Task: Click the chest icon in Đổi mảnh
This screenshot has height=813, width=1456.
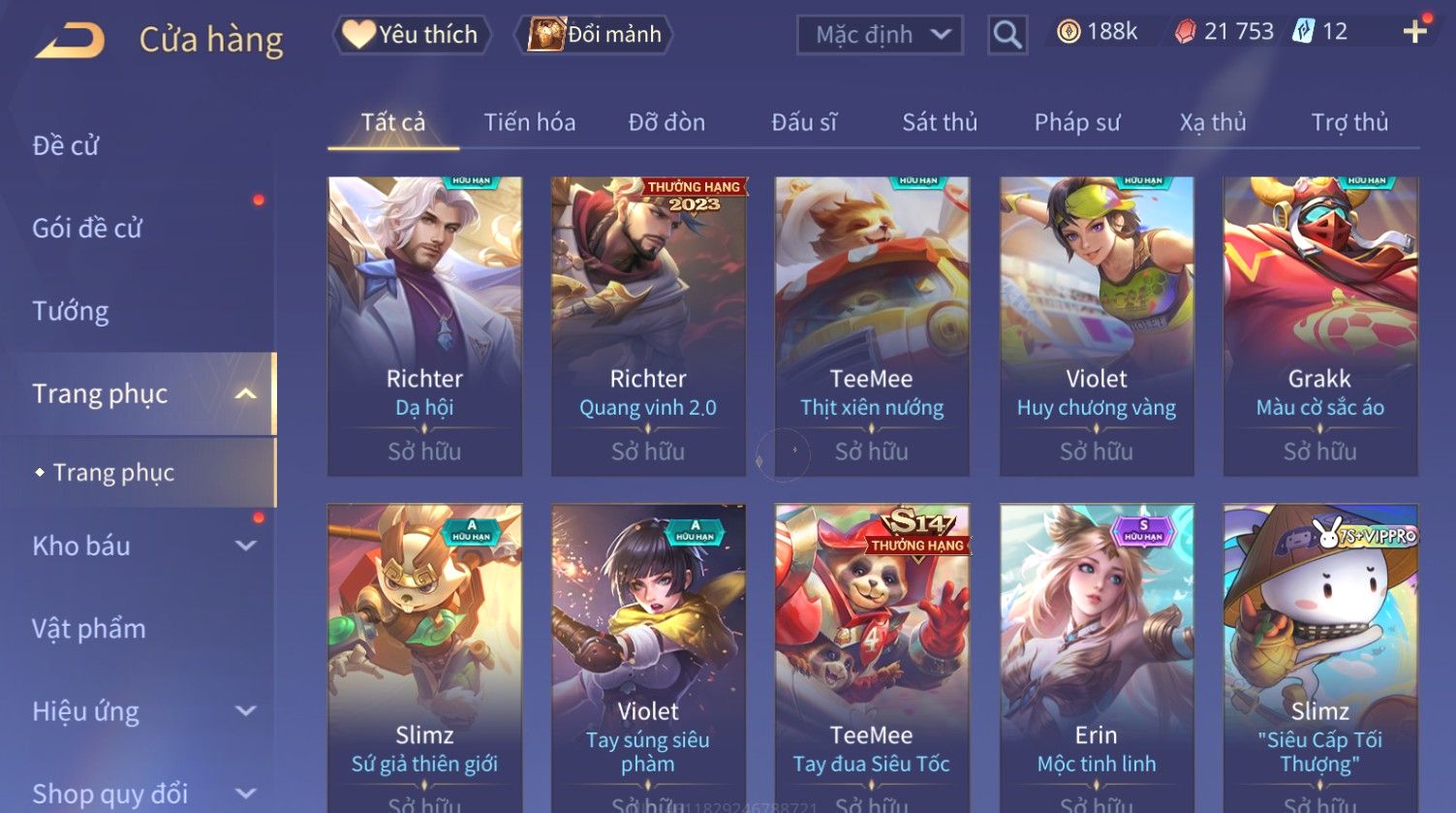Action: click(545, 34)
